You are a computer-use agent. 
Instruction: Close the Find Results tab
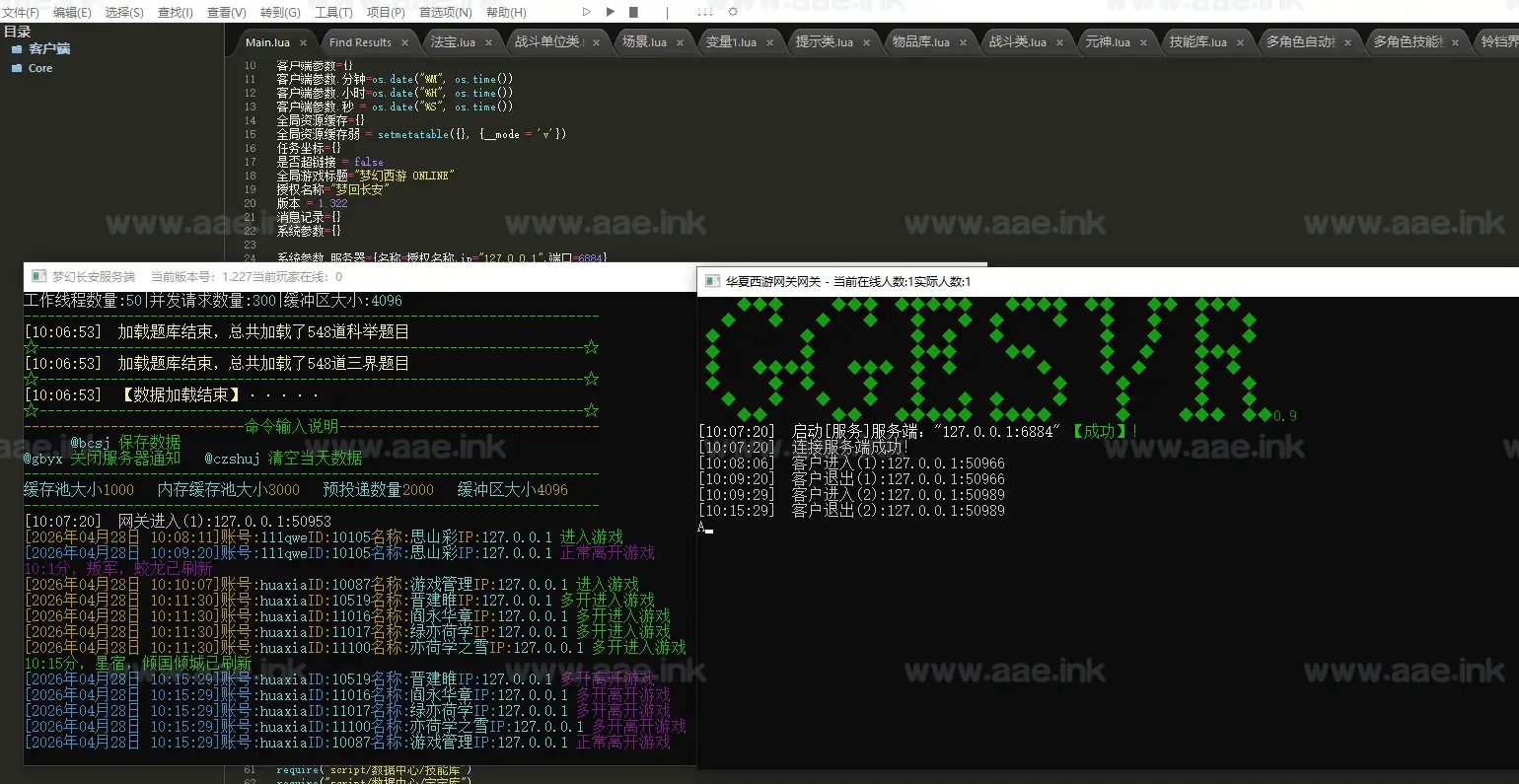point(404,42)
